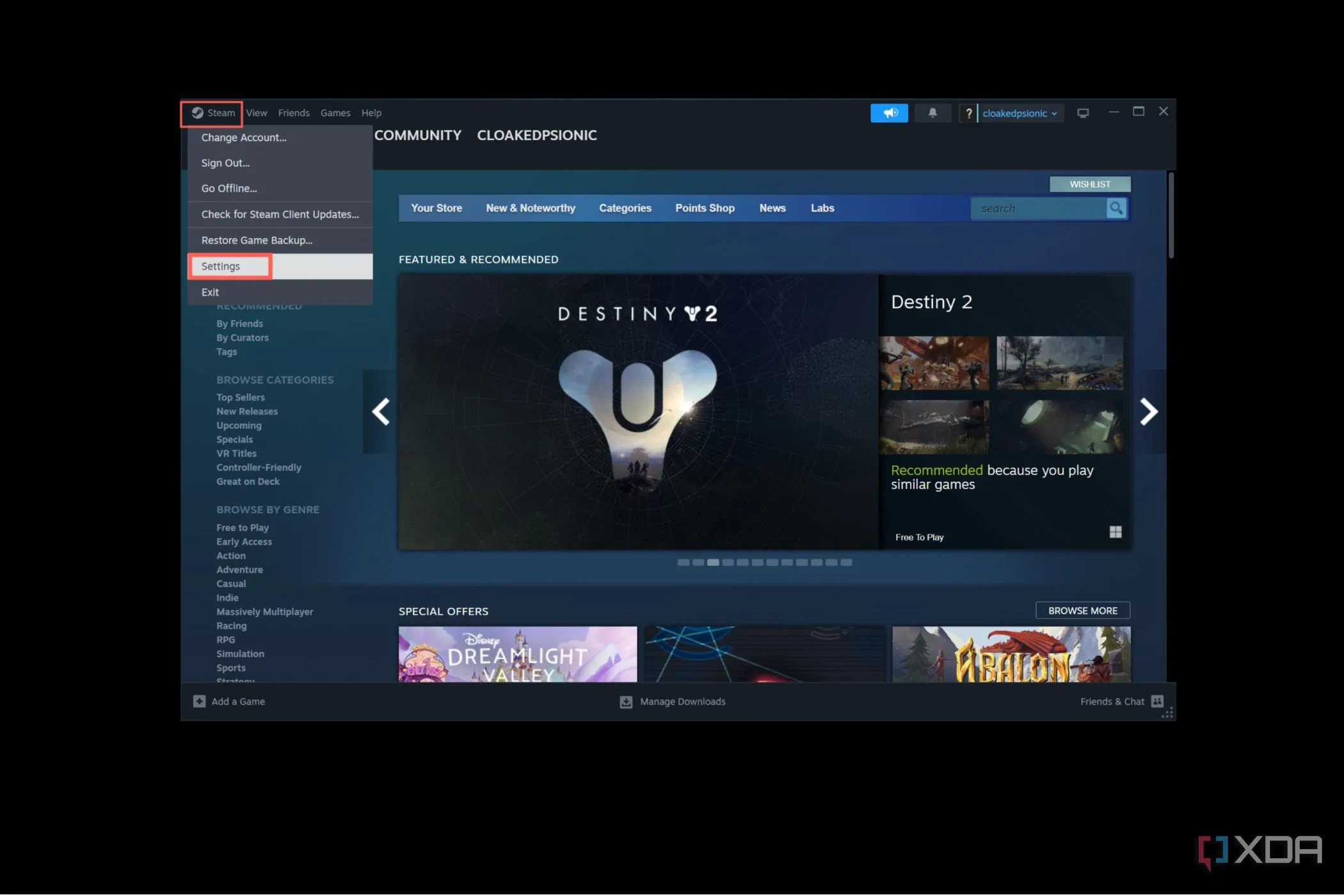Open Tags link in sidebar
1344x896 pixels.
[x=227, y=352]
